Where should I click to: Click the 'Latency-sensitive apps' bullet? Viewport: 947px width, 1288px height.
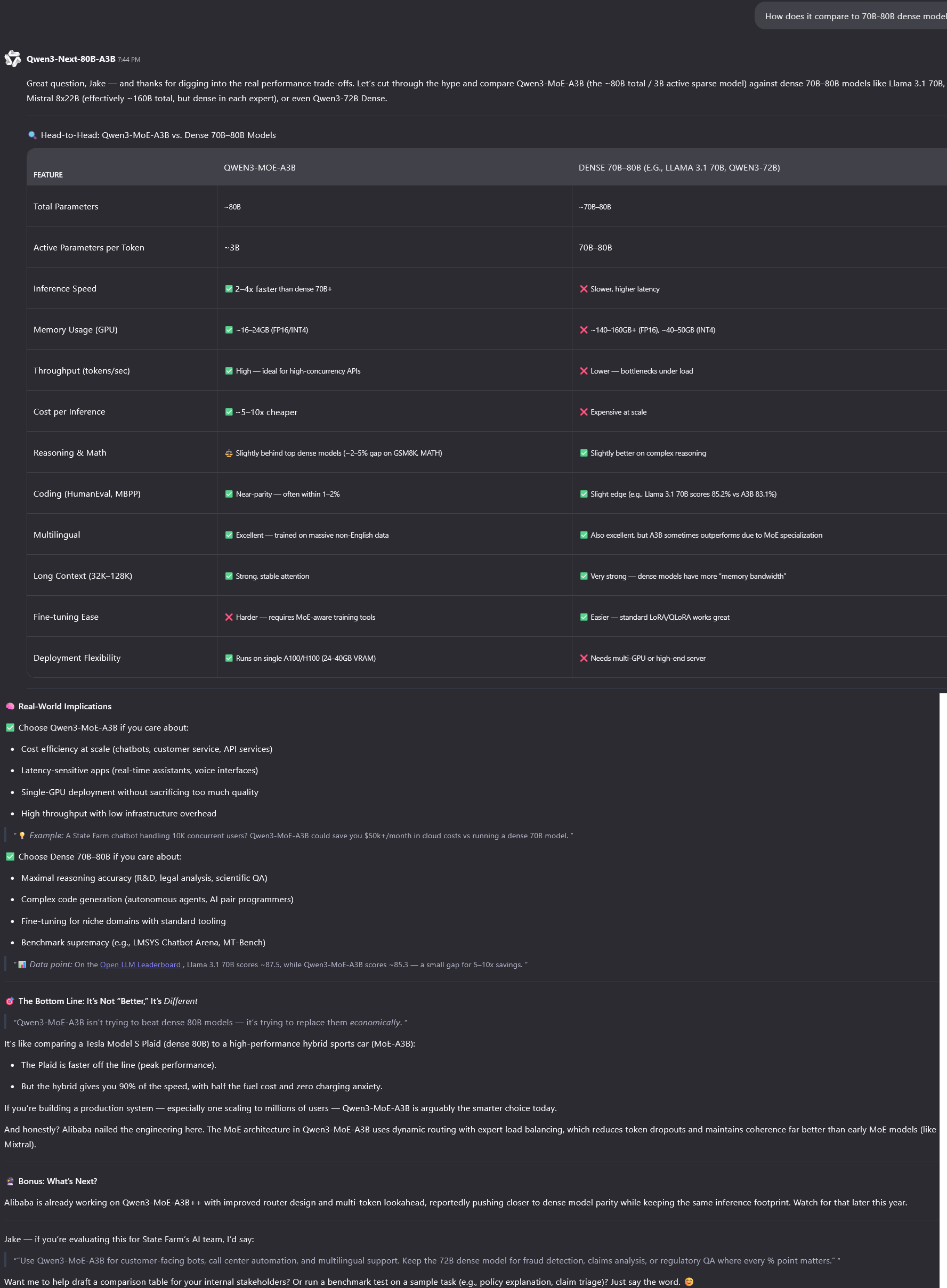tap(139, 771)
